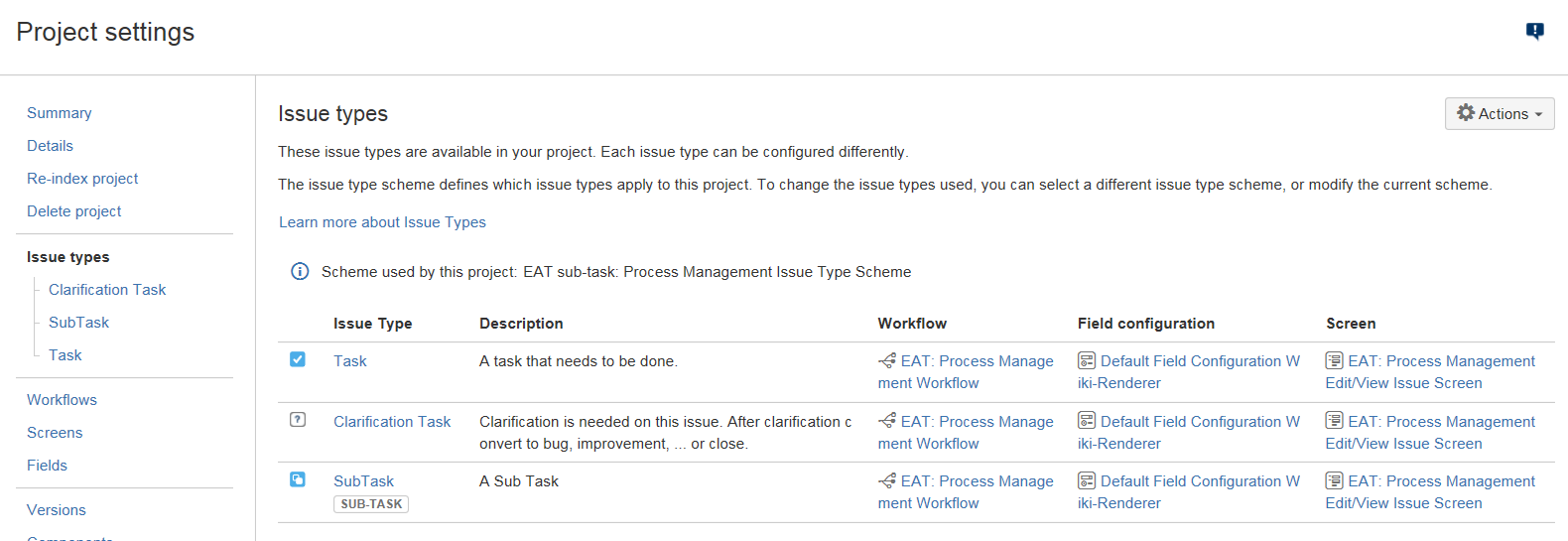Open Learn more about Issue Types link
This screenshot has height=541, width=1568.
(x=382, y=222)
